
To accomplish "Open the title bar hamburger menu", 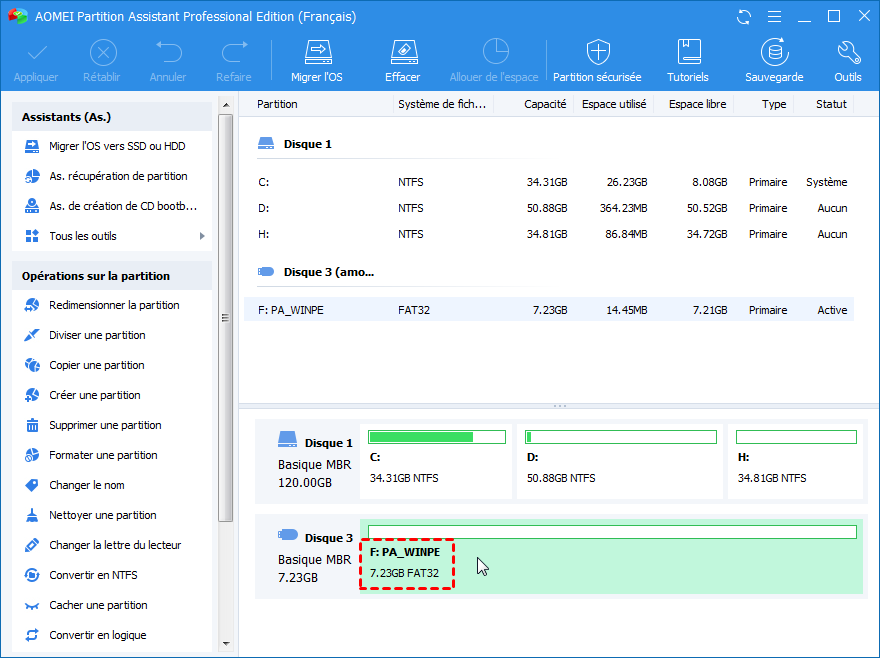I will click(x=773, y=17).
